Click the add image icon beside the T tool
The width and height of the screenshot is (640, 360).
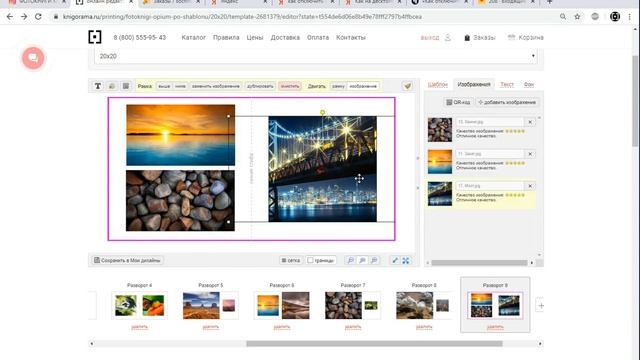(x=112, y=86)
